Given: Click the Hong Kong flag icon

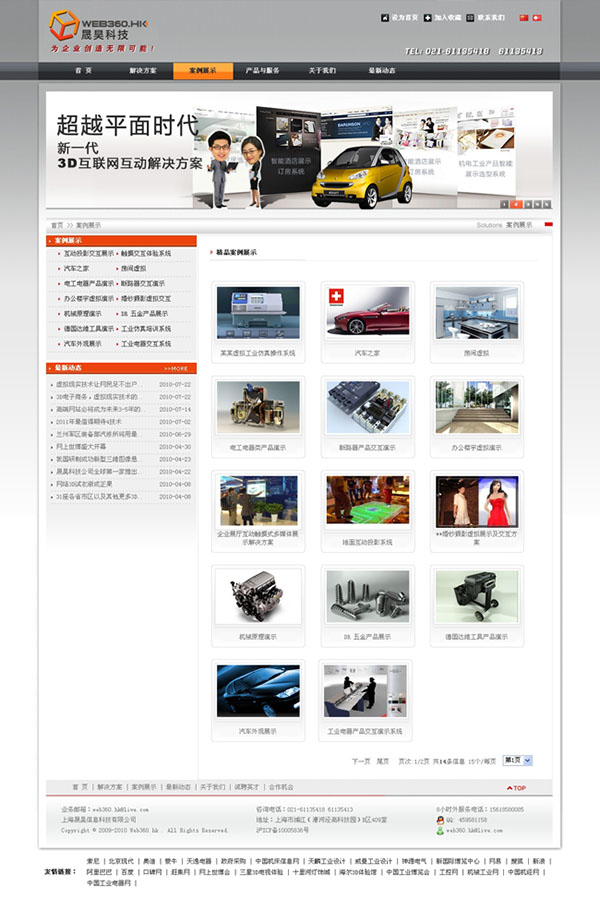Looking at the screenshot, I should [x=537, y=18].
